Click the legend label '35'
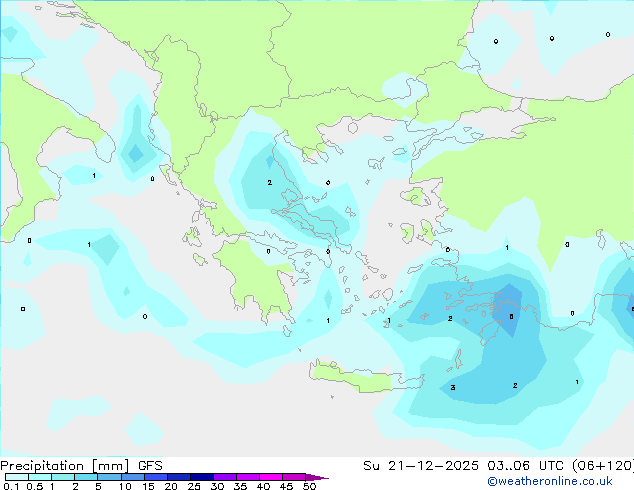The width and height of the screenshot is (634, 490). tap(240, 486)
